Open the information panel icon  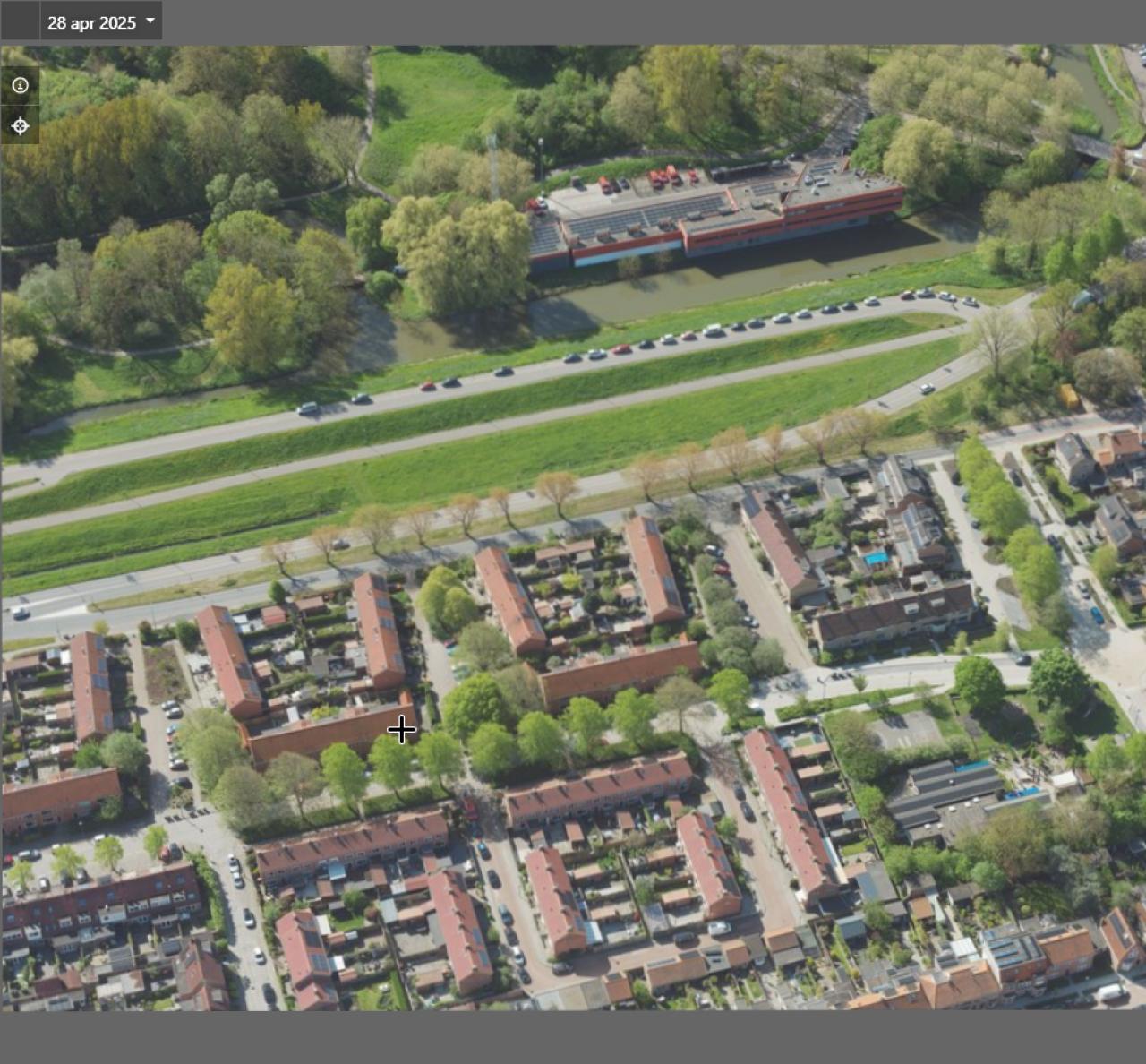tap(21, 85)
